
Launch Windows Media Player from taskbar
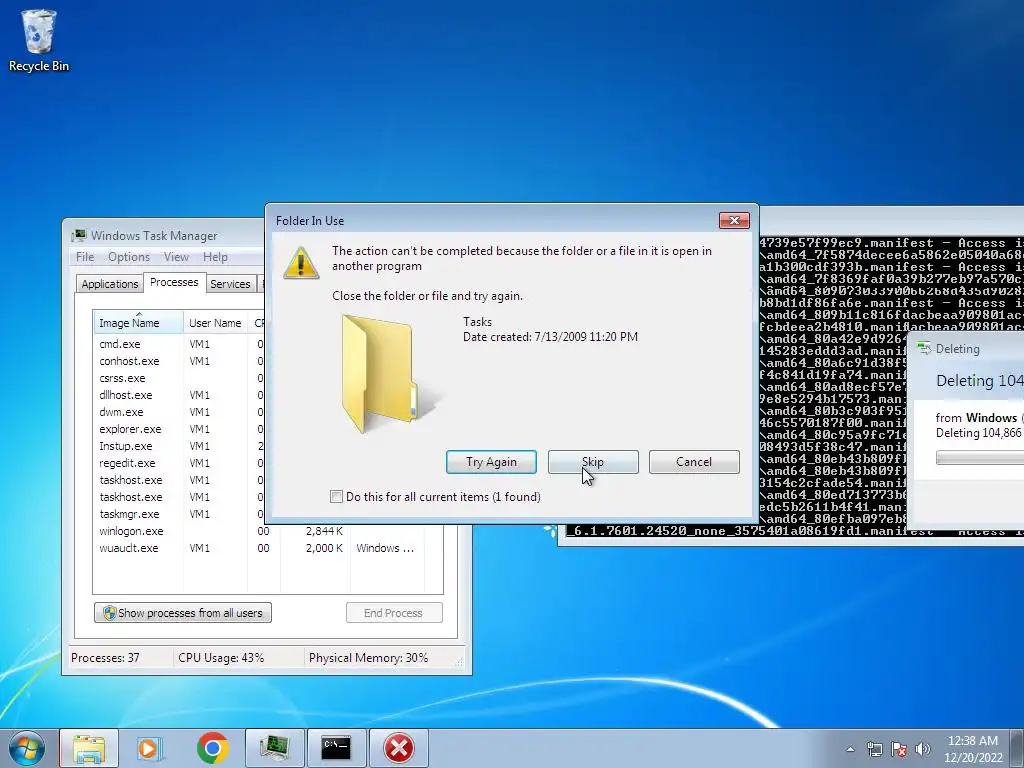[x=150, y=748]
